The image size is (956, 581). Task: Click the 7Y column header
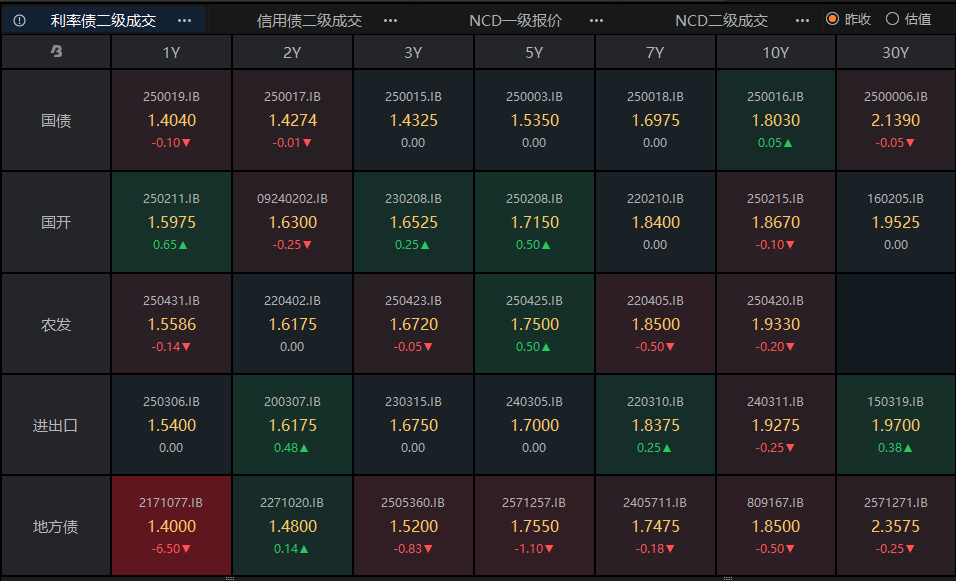655,52
